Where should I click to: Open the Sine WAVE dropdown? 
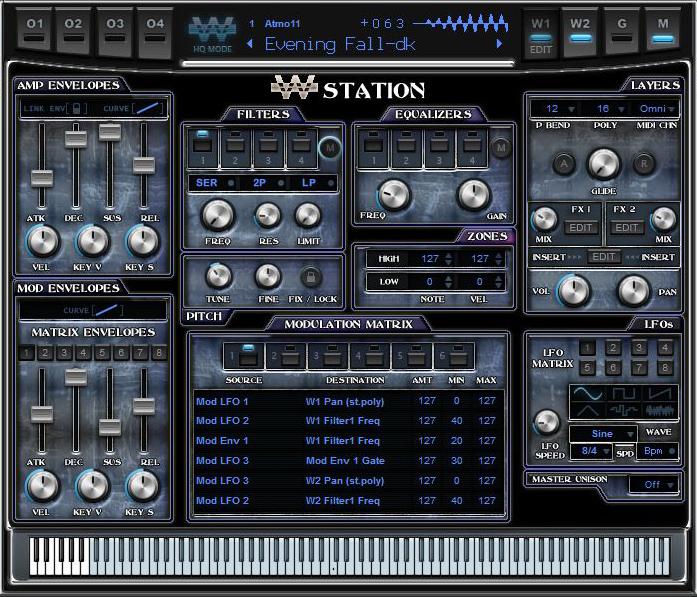(602, 433)
